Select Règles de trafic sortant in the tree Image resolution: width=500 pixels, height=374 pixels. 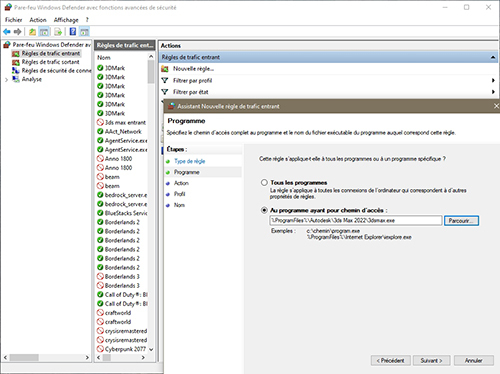coord(50,62)
